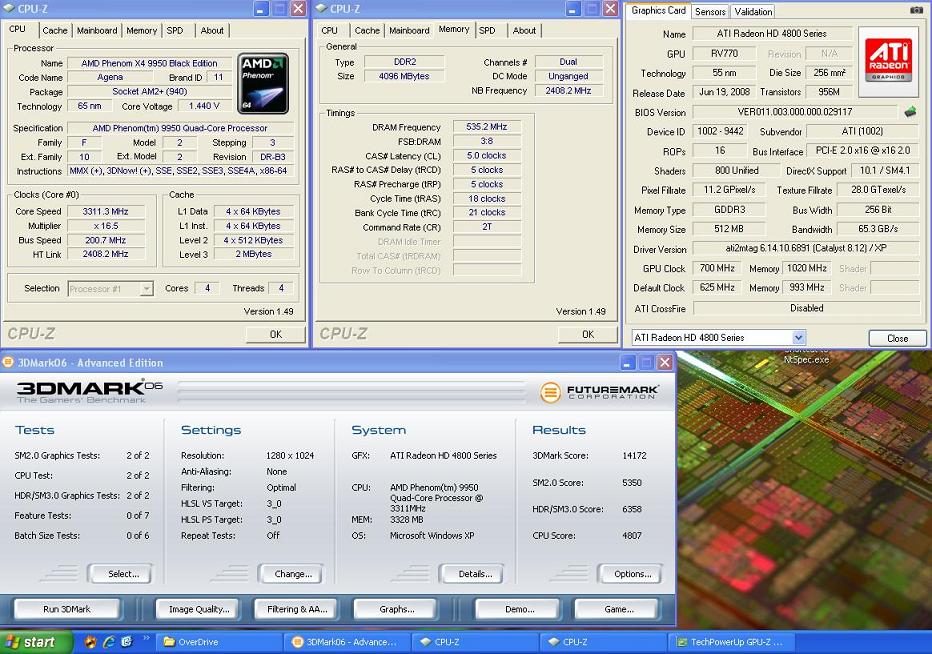Viewport: 932px width, 654px height.
Task: Open the About tab in left CPU-Z window
Action: [x=212, y=30]
